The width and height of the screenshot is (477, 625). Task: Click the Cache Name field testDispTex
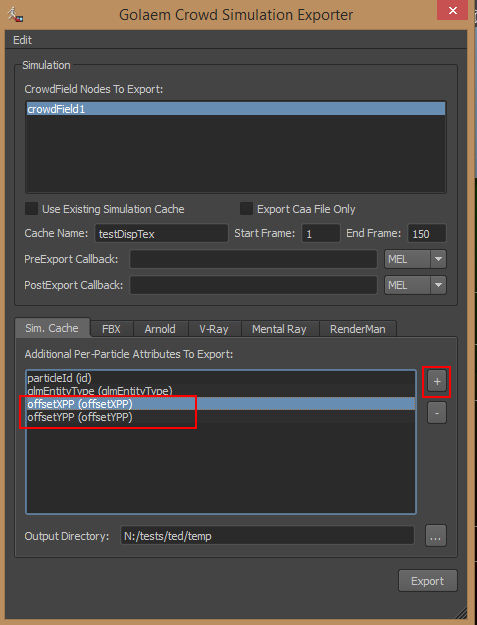(161, 233)
